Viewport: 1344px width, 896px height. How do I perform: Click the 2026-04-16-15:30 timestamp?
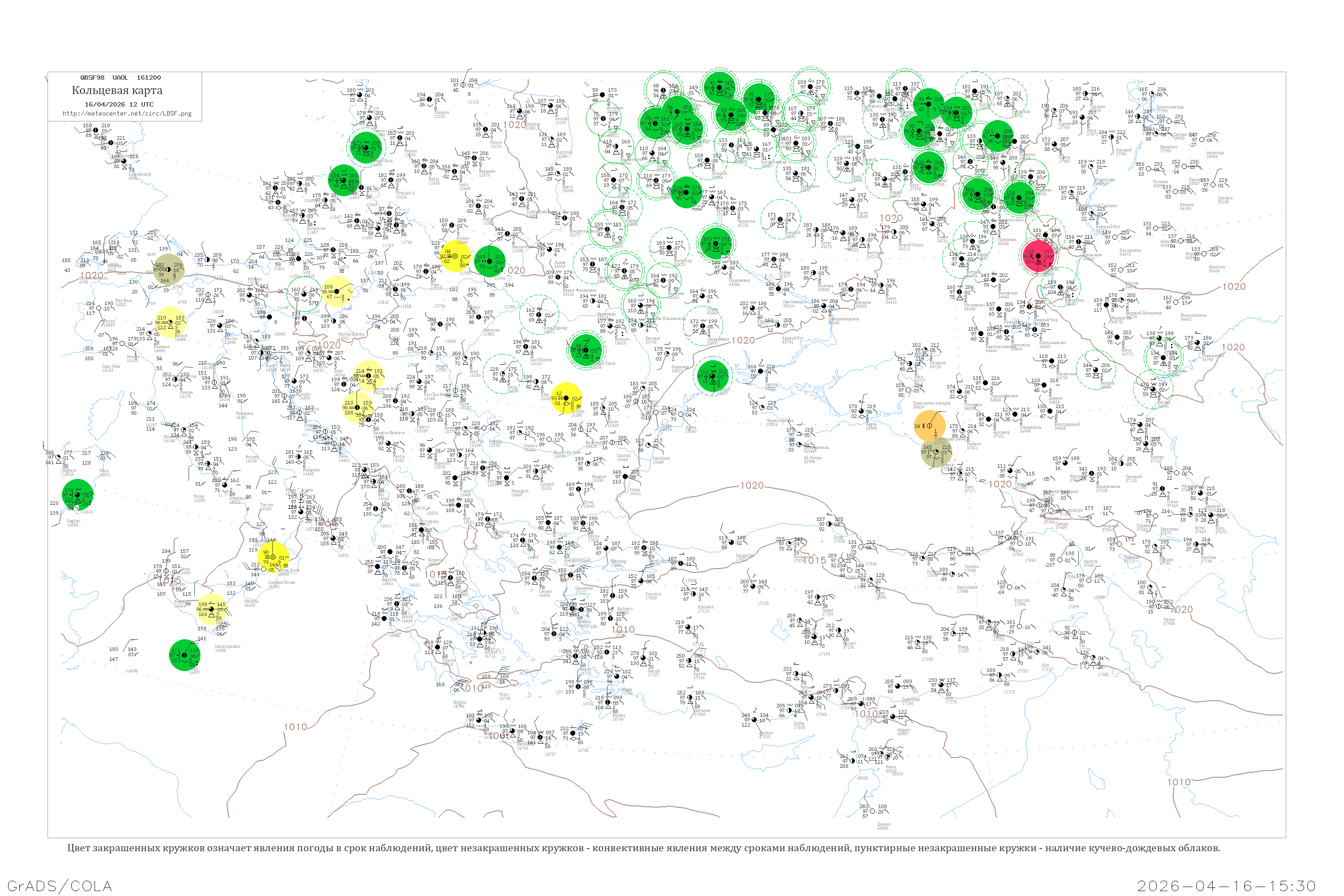(x=1226, y=886)
